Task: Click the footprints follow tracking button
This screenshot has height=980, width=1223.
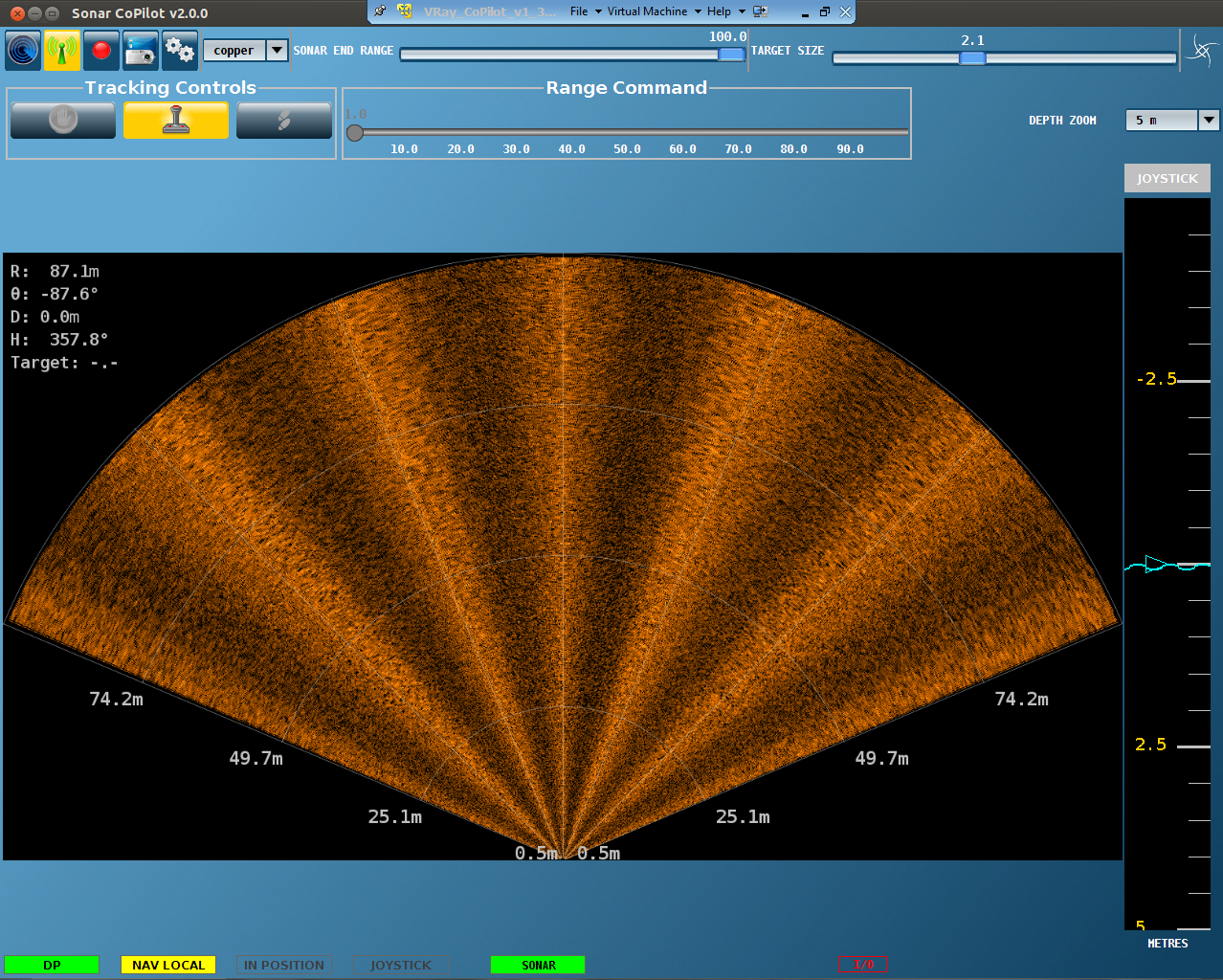Action: tap(284, 121)
